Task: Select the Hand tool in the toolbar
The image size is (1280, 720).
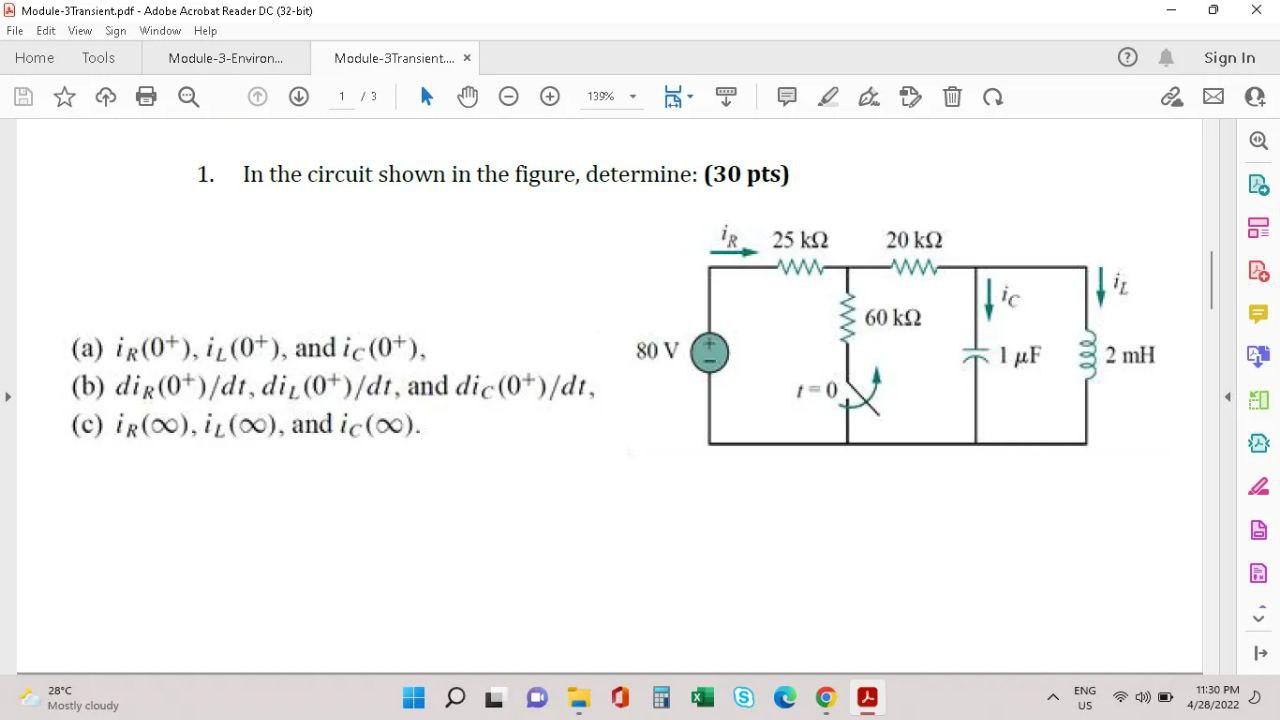Action: [466, 96]
